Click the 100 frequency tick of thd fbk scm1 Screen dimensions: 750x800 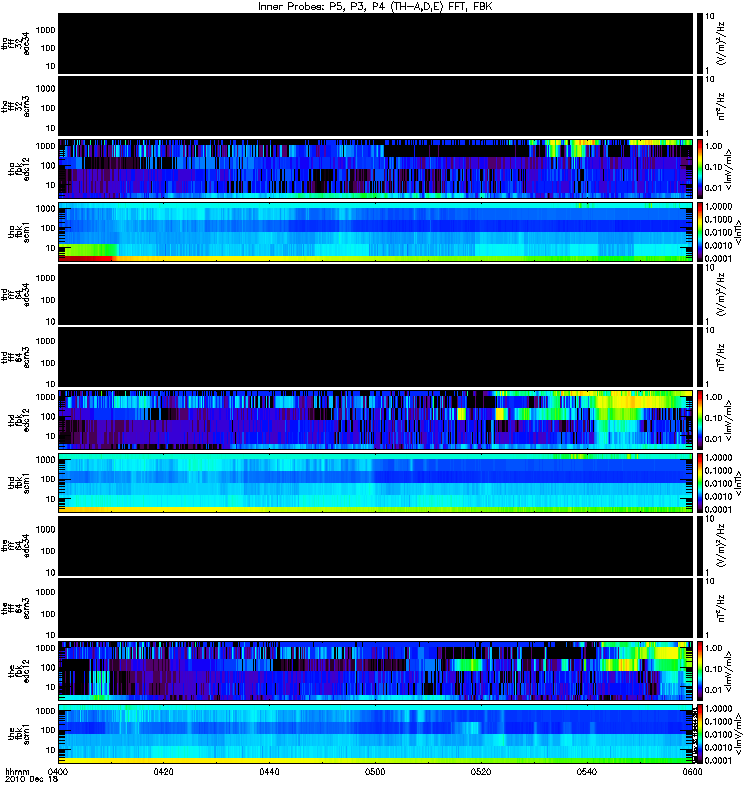[x=48, y=479]
